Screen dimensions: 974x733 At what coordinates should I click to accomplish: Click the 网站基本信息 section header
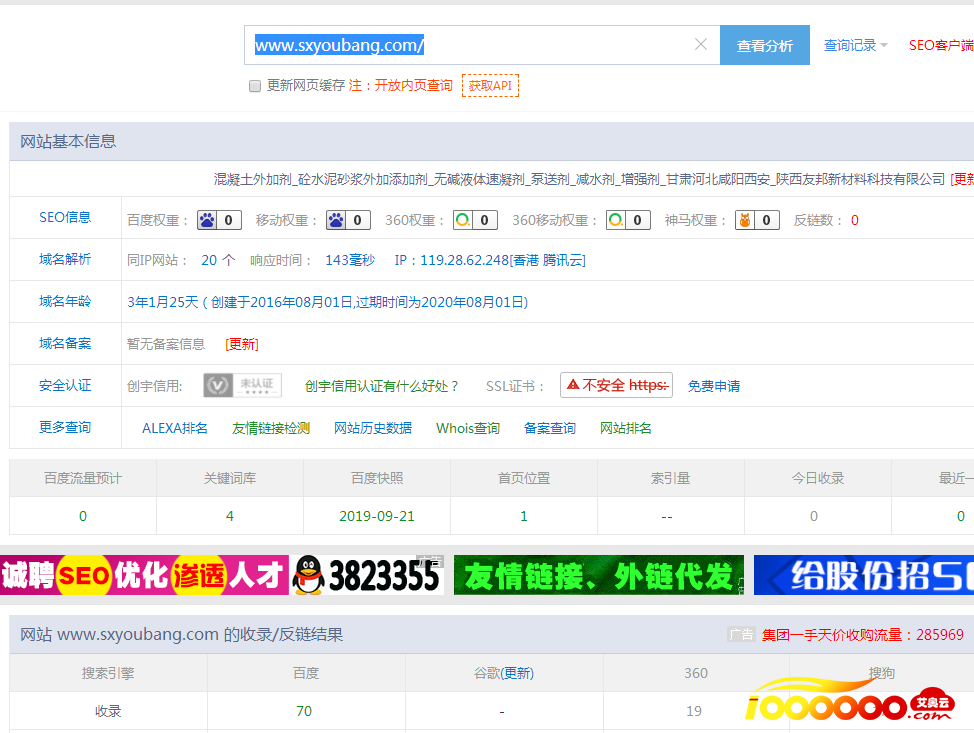tap(68, 142)
